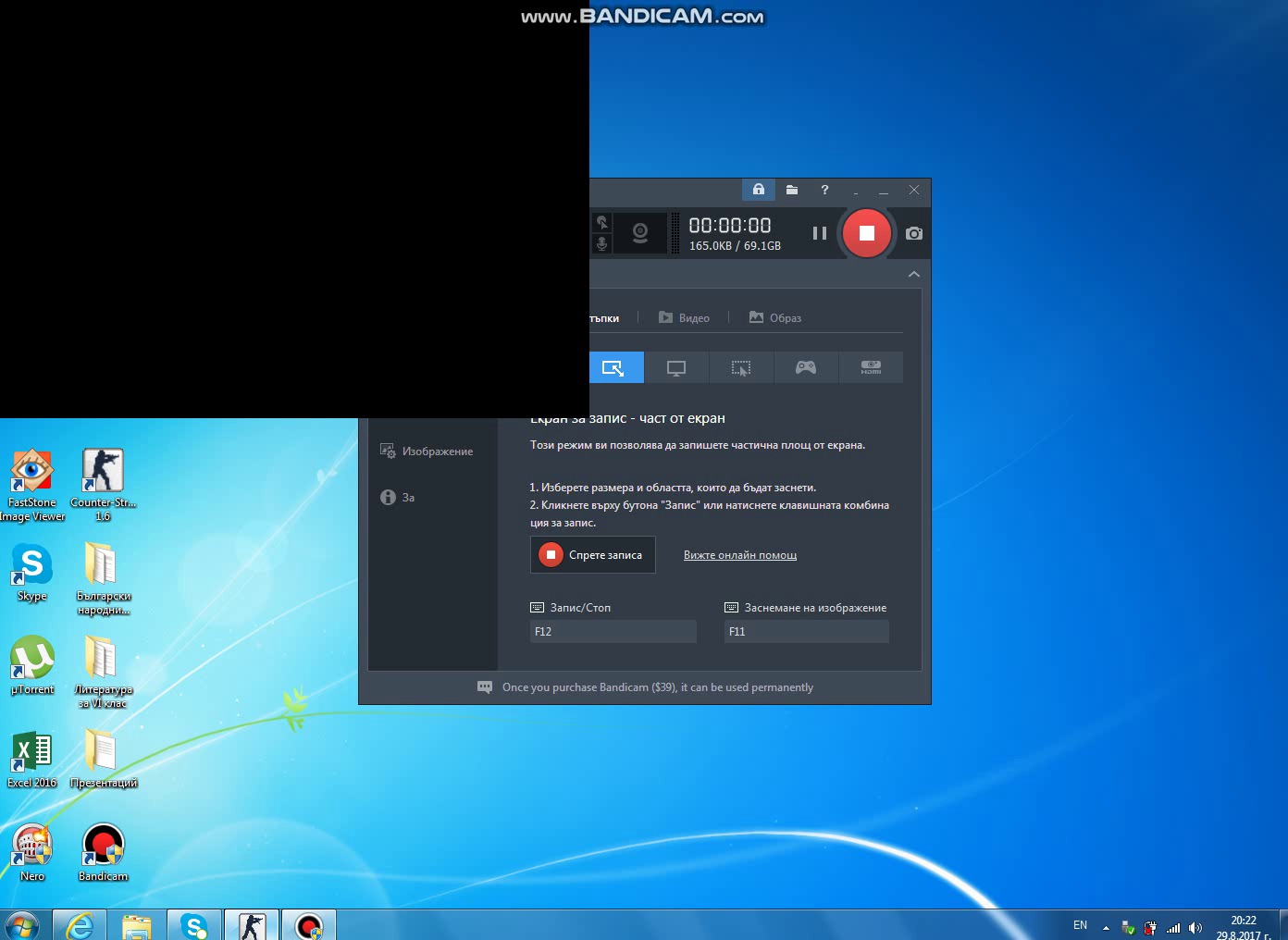
Task: Select around-mouse recording mode
Action: point(741,368)
